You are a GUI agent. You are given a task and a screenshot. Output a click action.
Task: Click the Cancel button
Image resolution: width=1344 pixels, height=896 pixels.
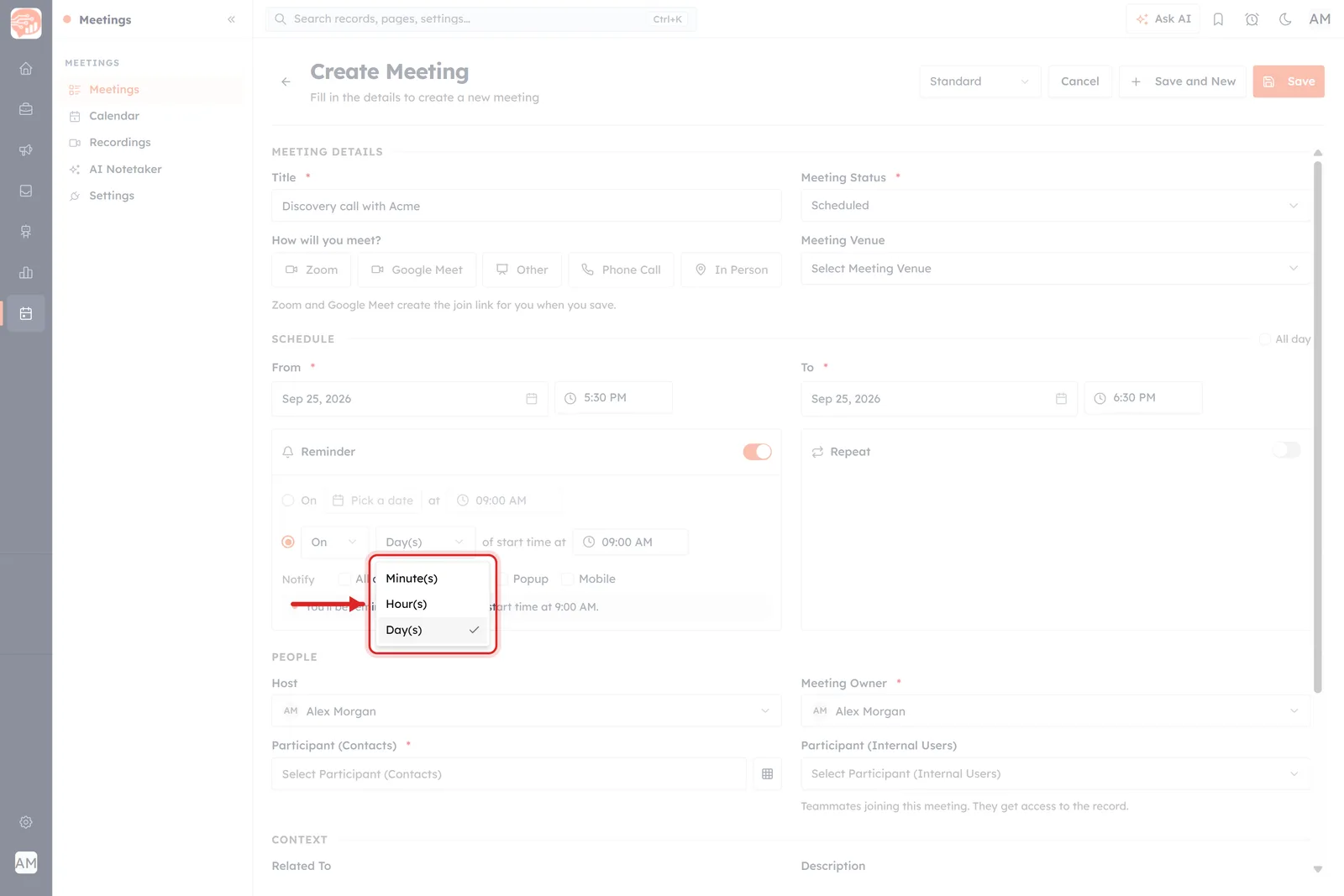point(1079,81)
